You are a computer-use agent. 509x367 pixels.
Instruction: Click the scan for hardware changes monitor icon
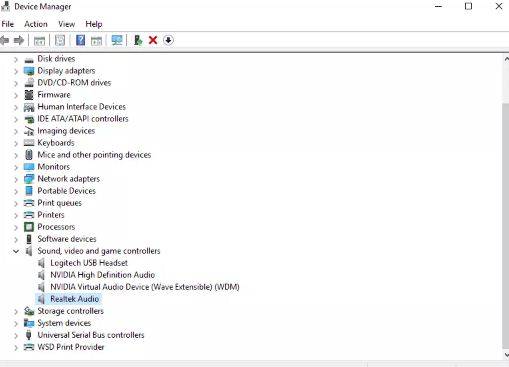(117, 40)
